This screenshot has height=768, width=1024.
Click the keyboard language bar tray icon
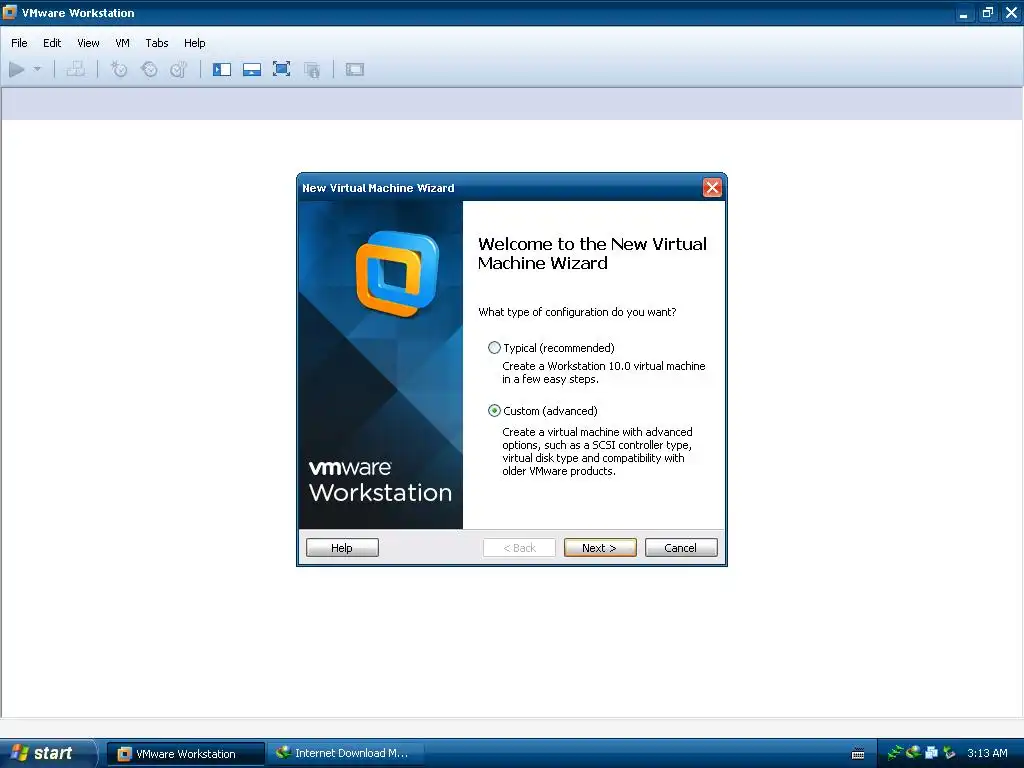point(858,754)
